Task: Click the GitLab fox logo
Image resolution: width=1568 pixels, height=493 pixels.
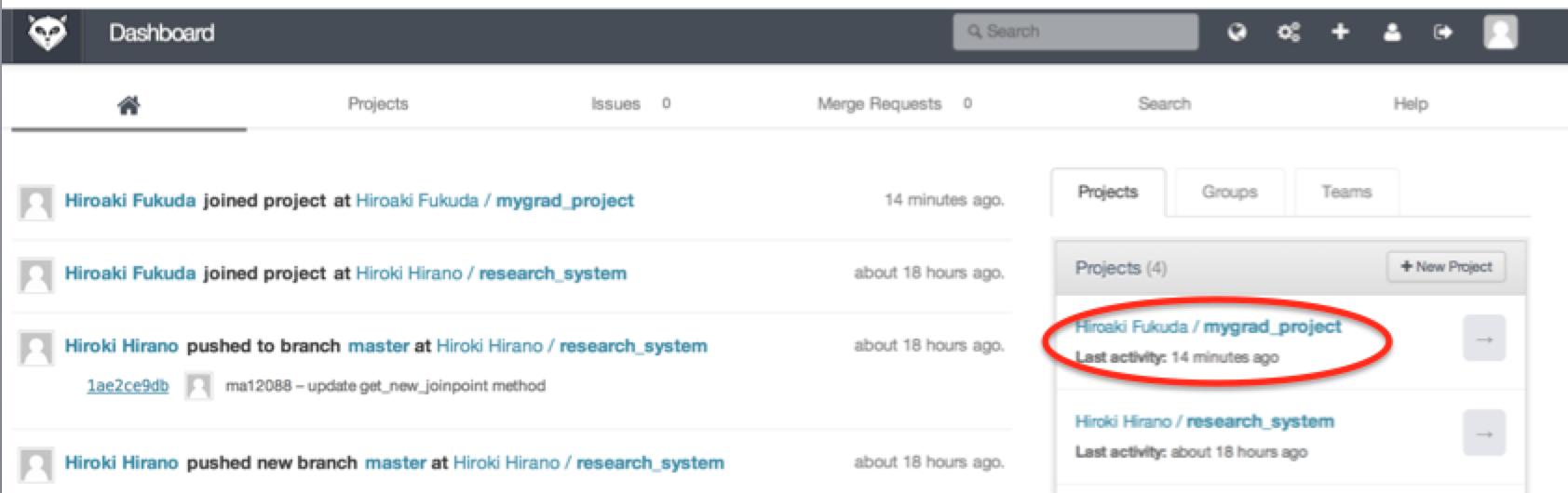Action: pyautogui.click(x=47, y=34)
